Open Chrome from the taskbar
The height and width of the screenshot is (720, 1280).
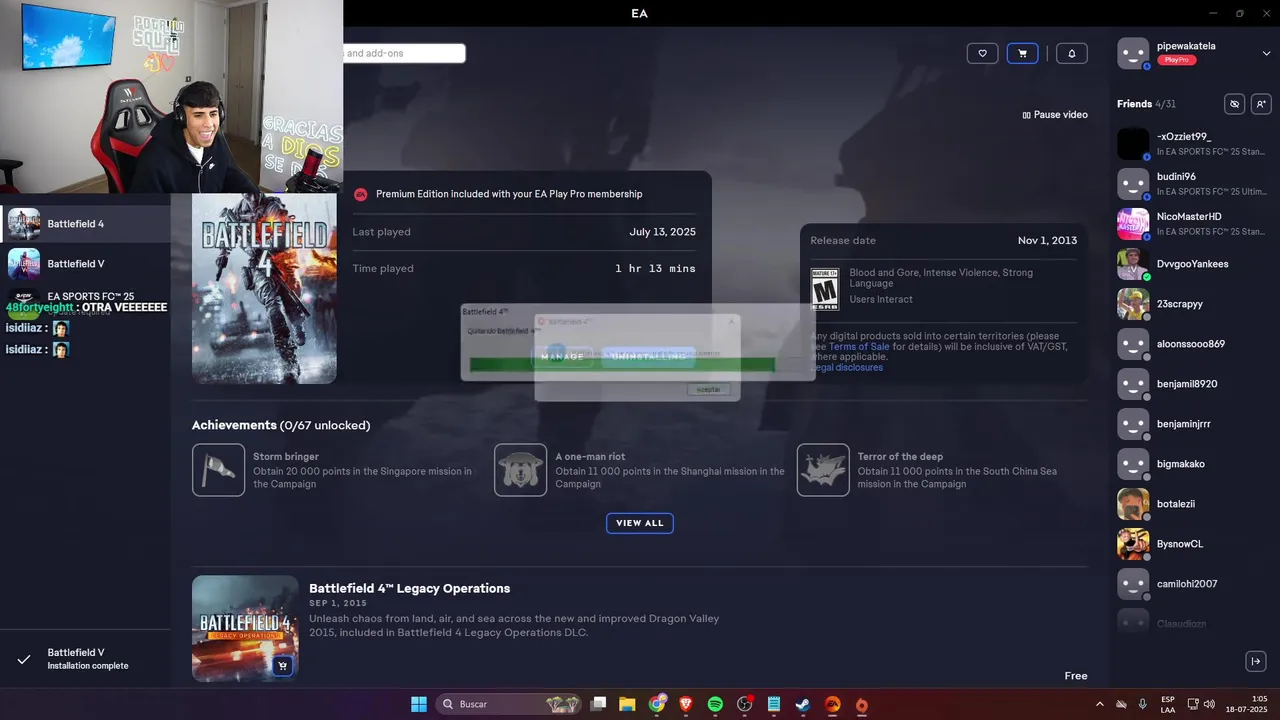[657, 704]
